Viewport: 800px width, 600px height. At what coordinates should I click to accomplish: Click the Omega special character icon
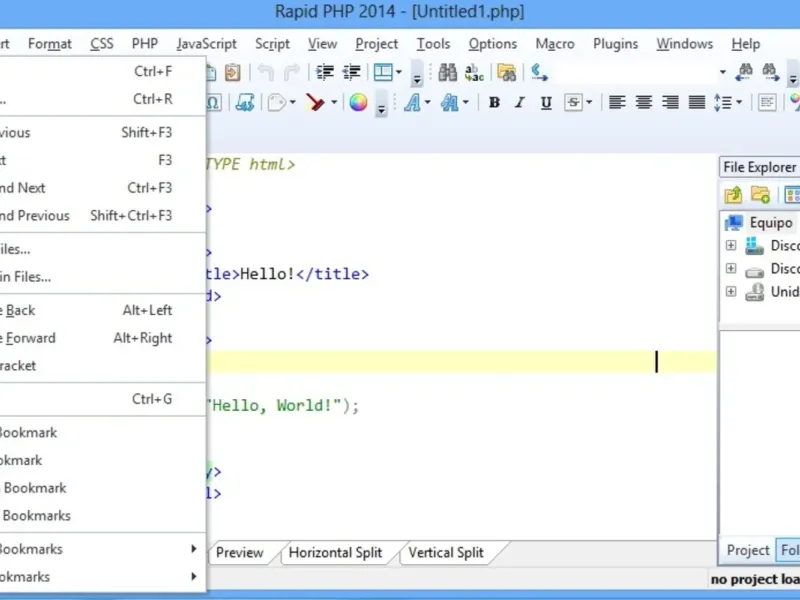(214, 103)
